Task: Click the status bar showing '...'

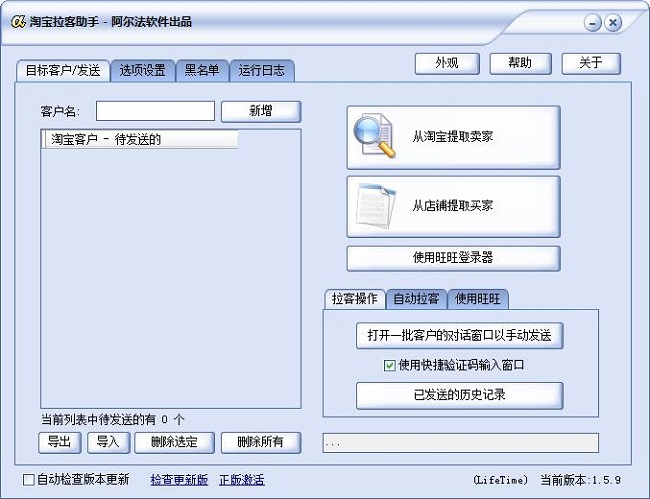Action: pyautogui.click(x=460, y=443)
